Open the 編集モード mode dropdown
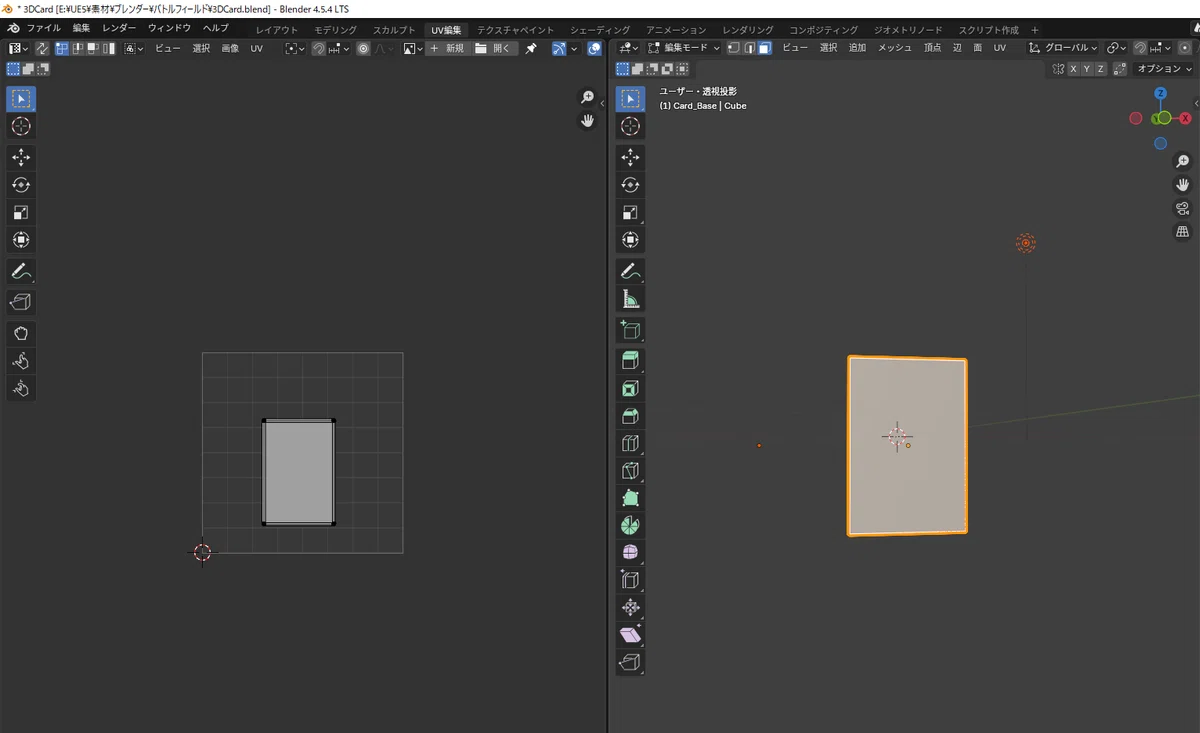Viewport: 1200px width, 733px height. point(684,48)
